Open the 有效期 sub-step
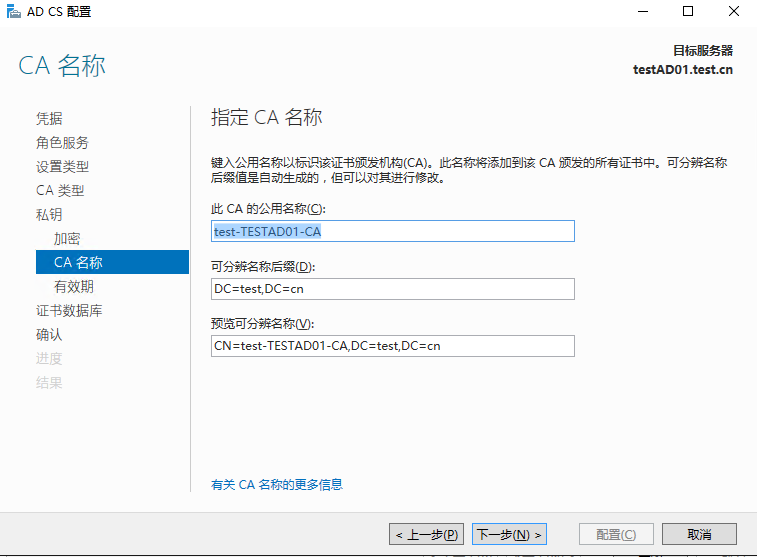The height and width of the screenshot is (557, 757). [73, 287]
